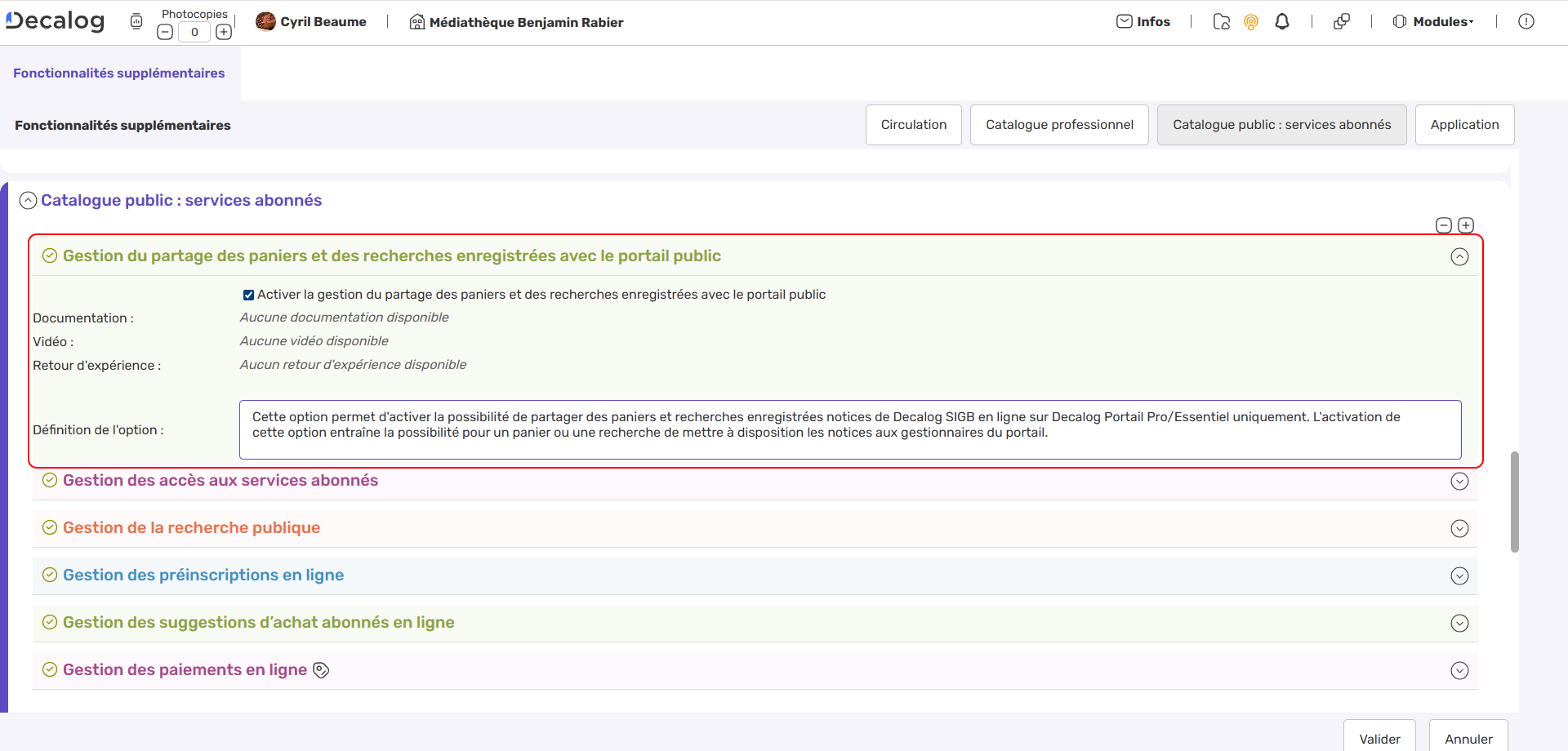Screen dimensions: 1568x751
Task: Uncheck Activer la gestion du partage des paniers
Action: click(x=248, y=295)
